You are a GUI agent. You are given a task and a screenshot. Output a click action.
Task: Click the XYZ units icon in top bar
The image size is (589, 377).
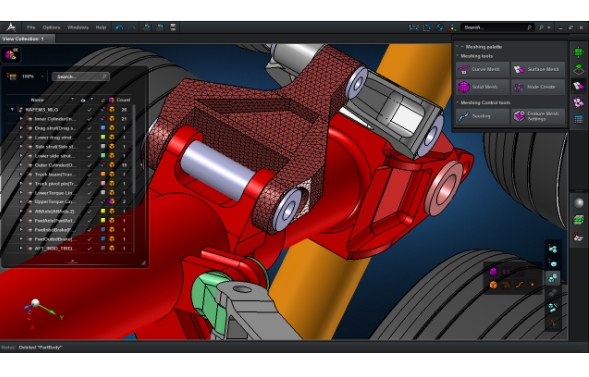pos(414,27)
